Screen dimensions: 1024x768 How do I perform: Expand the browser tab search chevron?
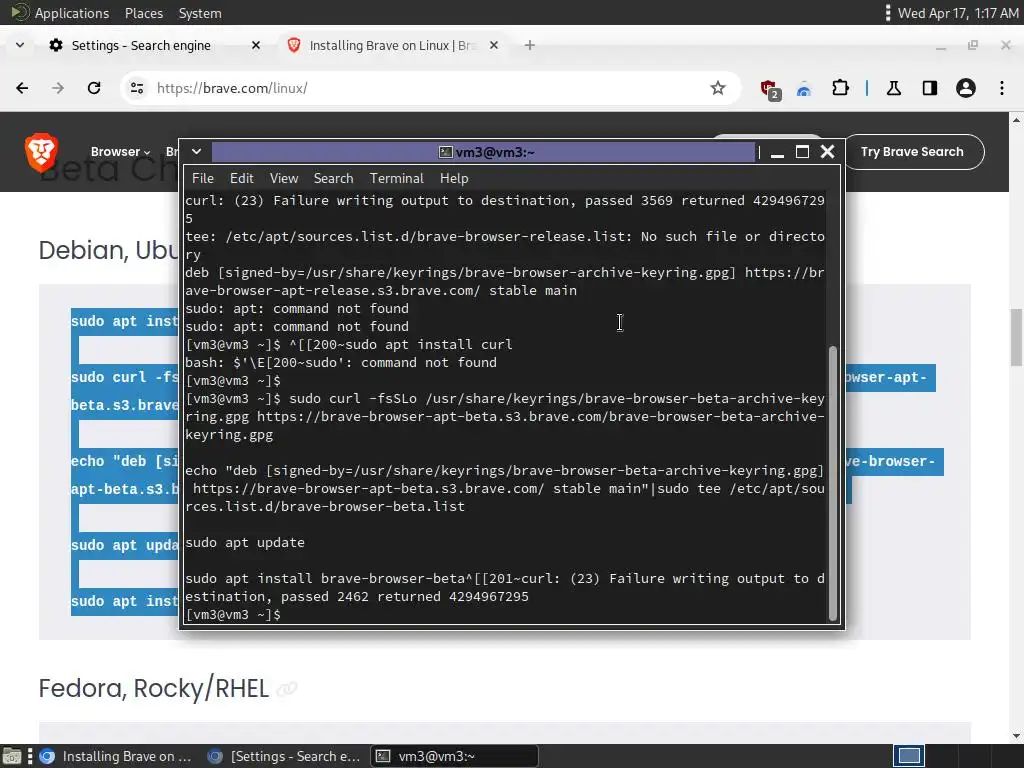(x=20, y=45)
